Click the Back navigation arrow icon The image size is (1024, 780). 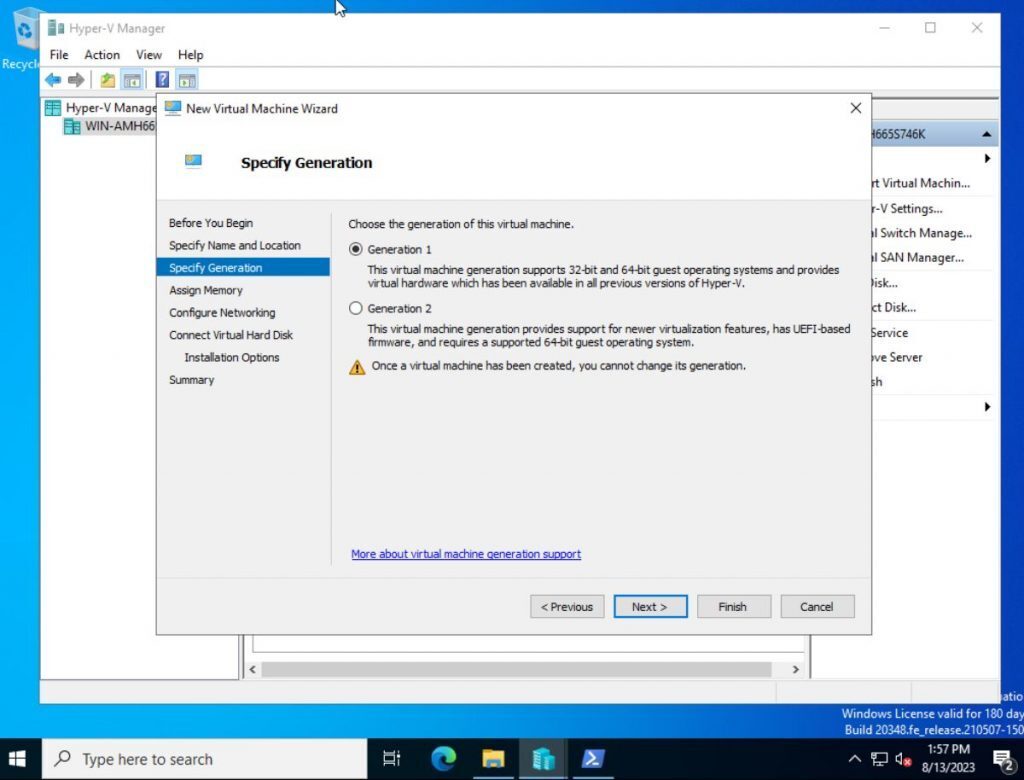tap(53, 80)
